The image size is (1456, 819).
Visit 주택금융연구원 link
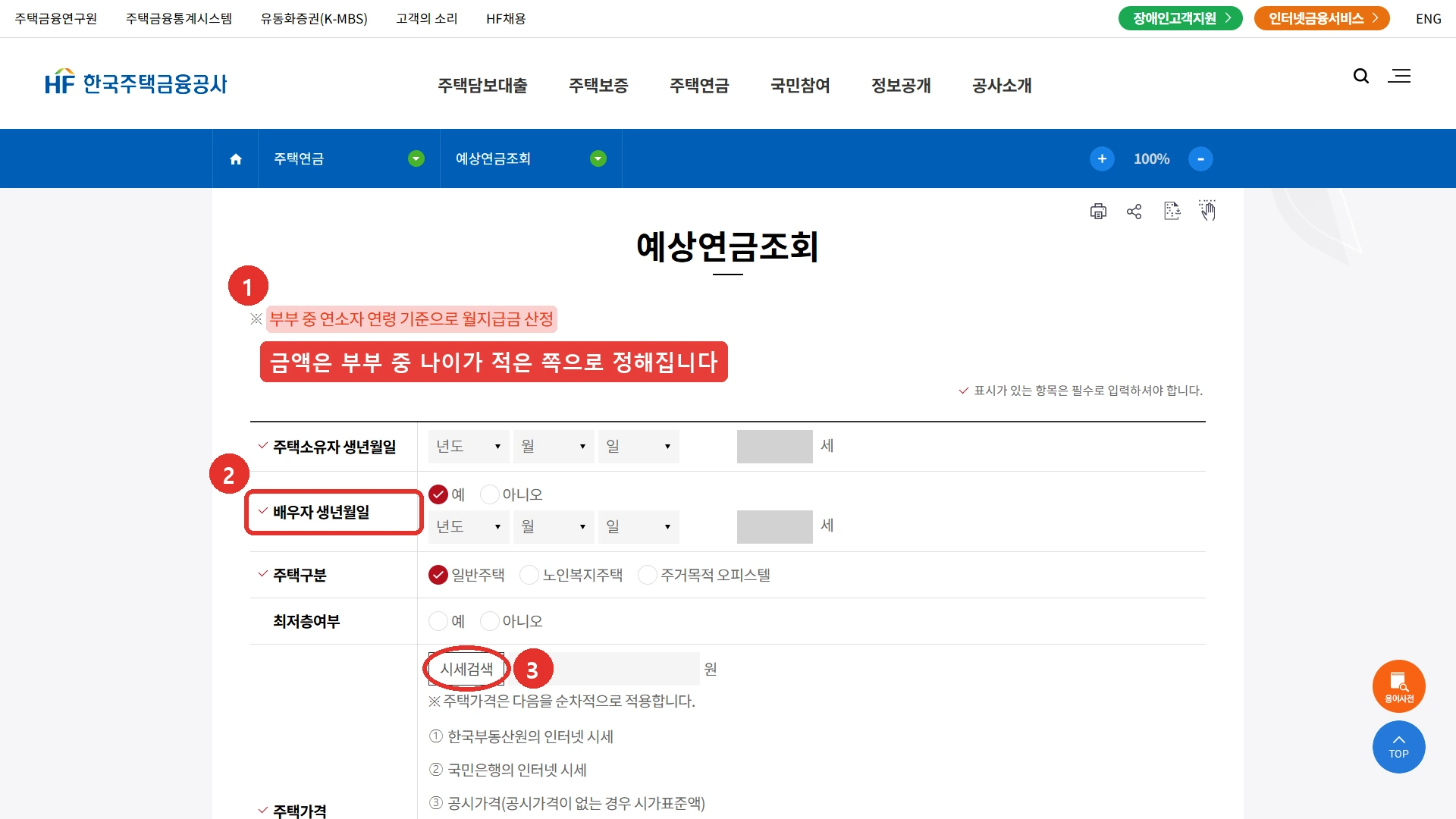56,19
